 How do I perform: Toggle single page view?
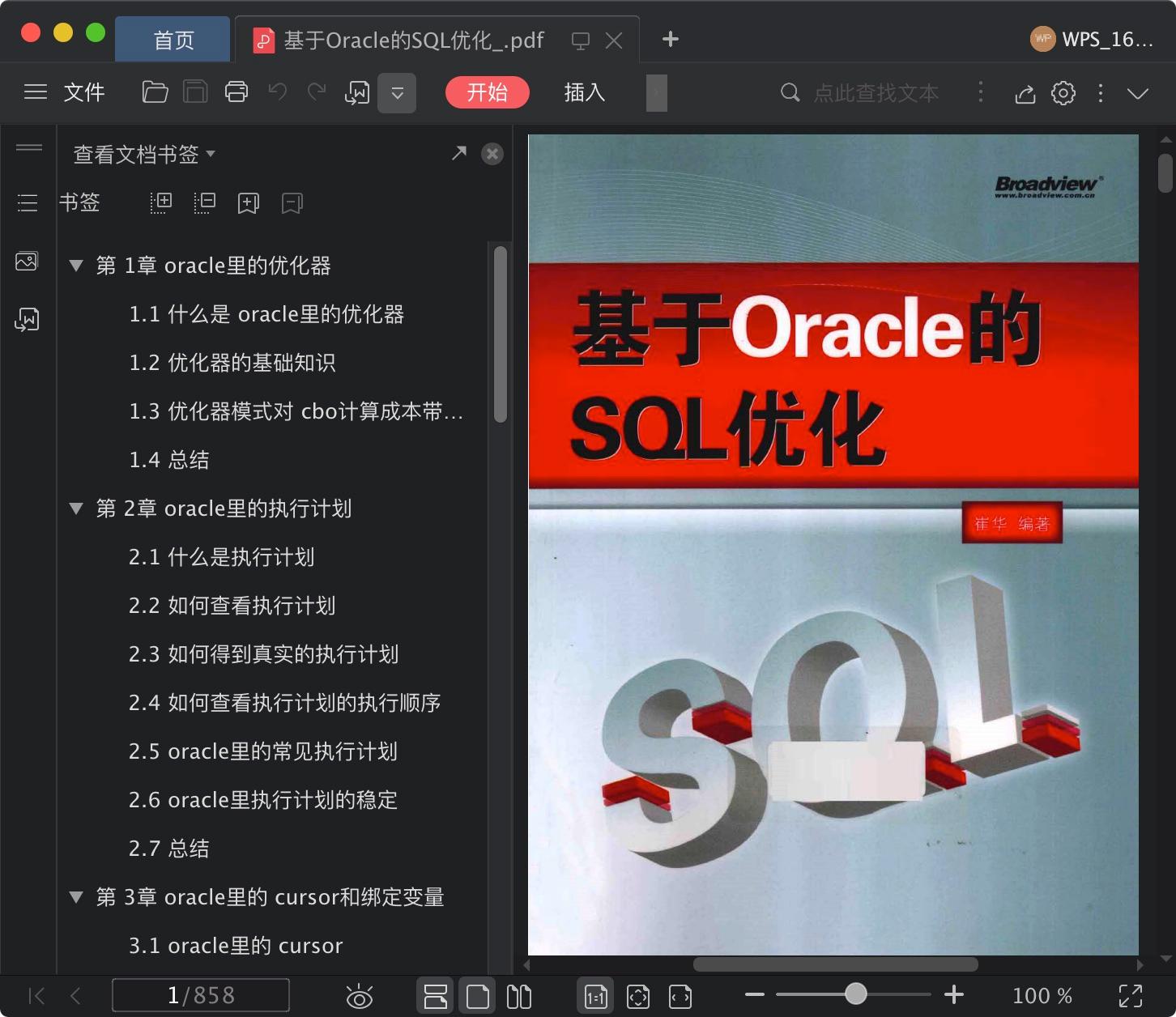tap(478, 996)
